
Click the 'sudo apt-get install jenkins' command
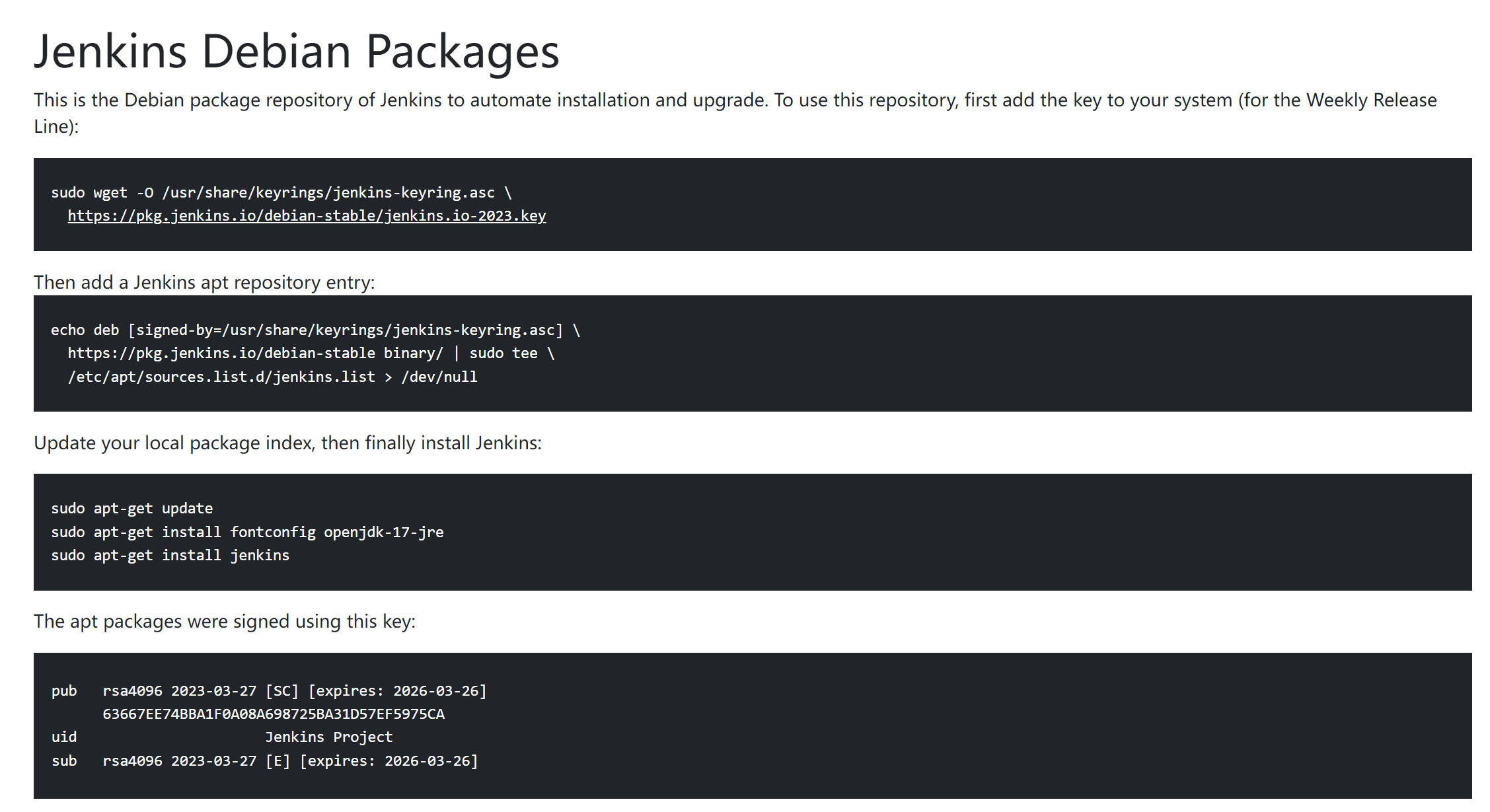[170, 555]
